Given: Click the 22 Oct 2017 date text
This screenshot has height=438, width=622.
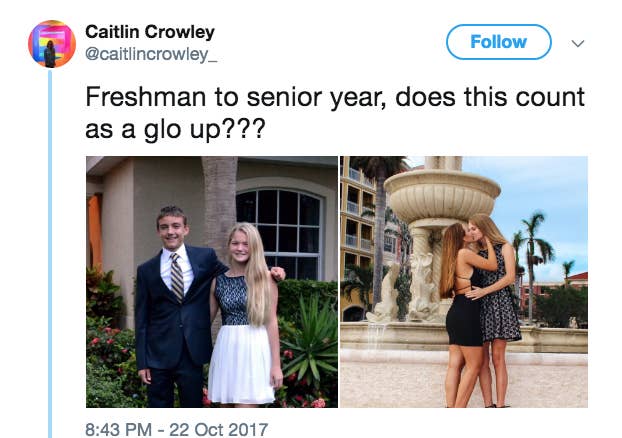Looking at the screenshot, I should [219, 430].
